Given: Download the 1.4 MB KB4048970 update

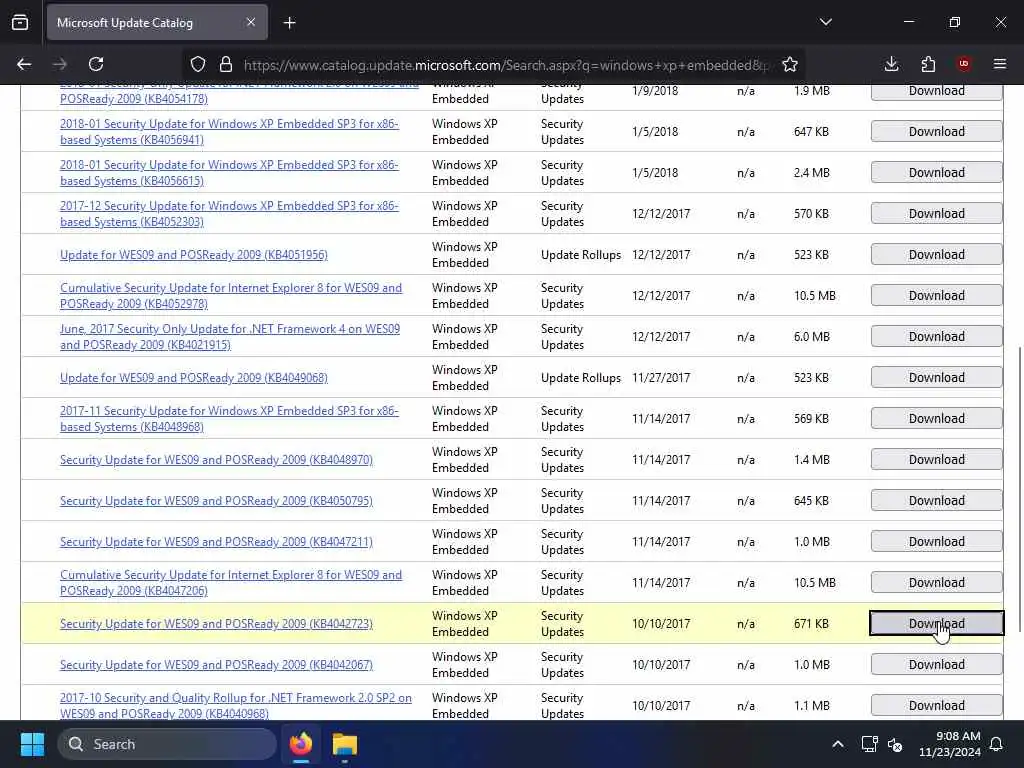Looking at the screenshot, I should point(936,460).
